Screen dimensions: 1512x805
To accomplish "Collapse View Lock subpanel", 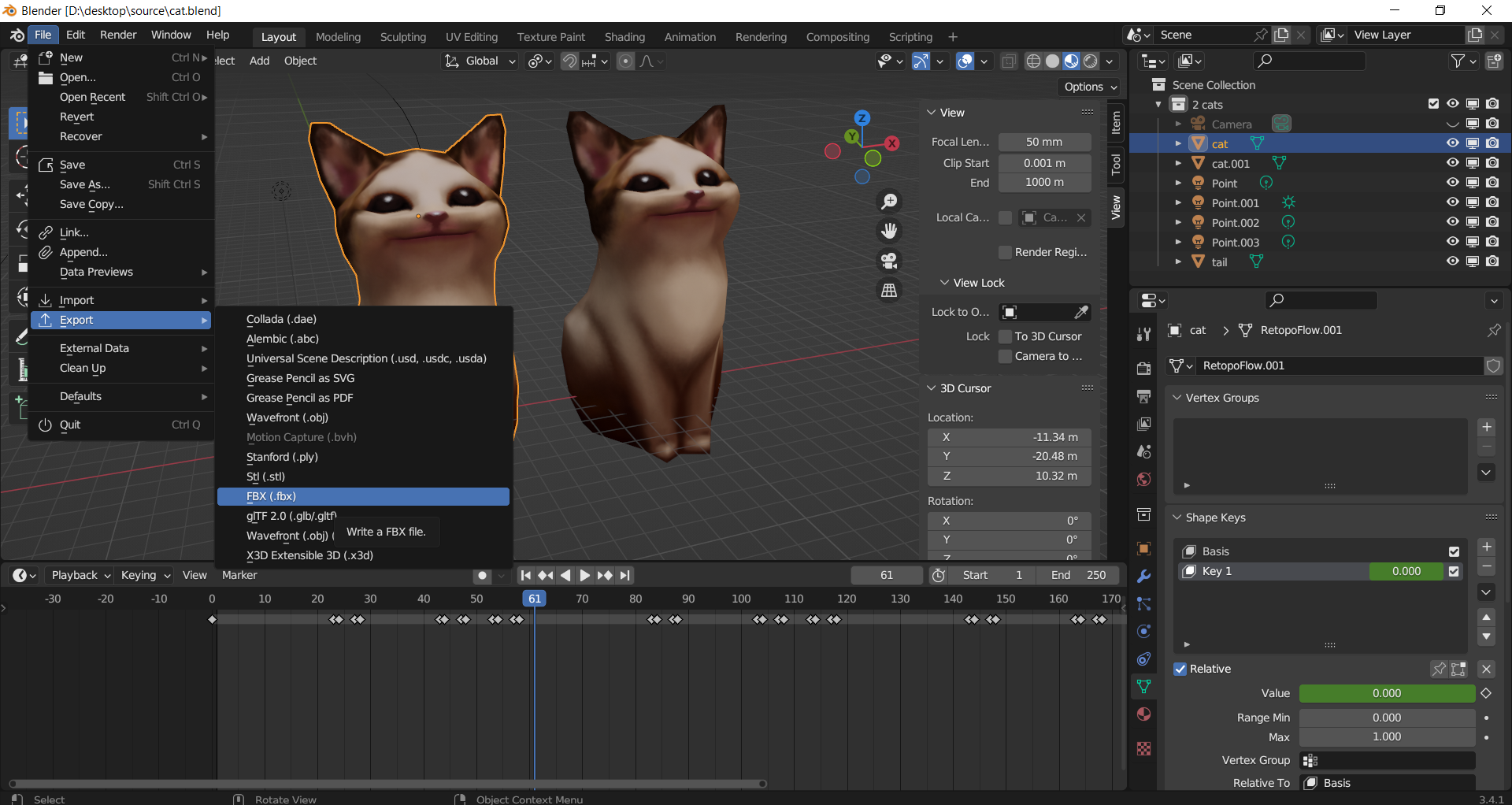I will point(944,283).
